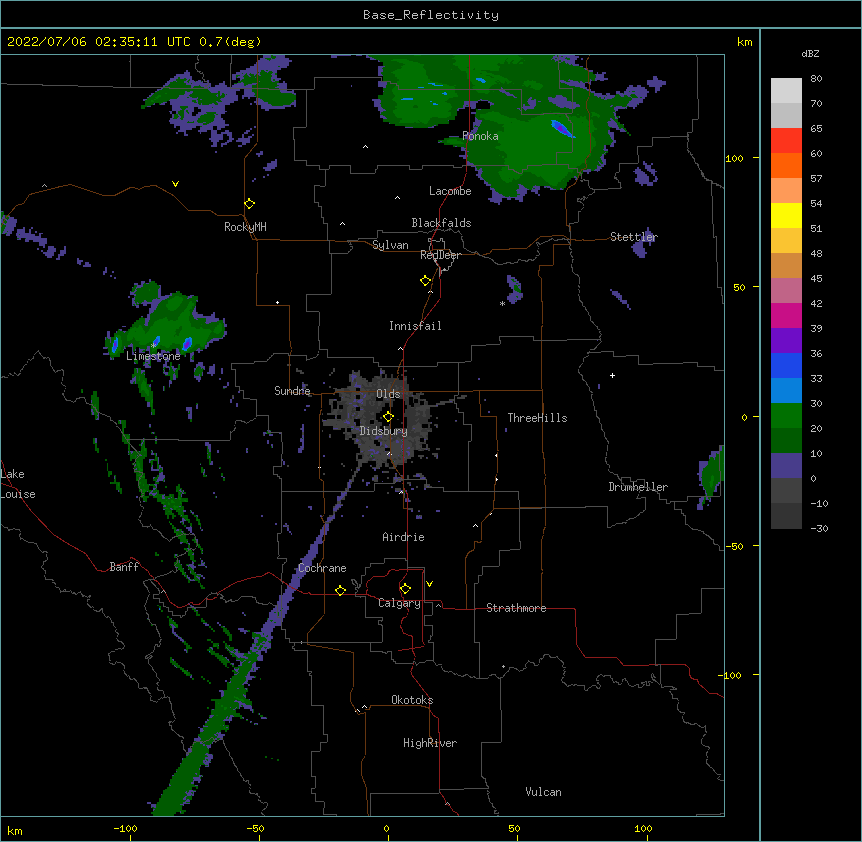Choose the blue 33-36 dBZ legend swatch
The width and height of the screenshot is (862, 842).
(x=786, y=365)
